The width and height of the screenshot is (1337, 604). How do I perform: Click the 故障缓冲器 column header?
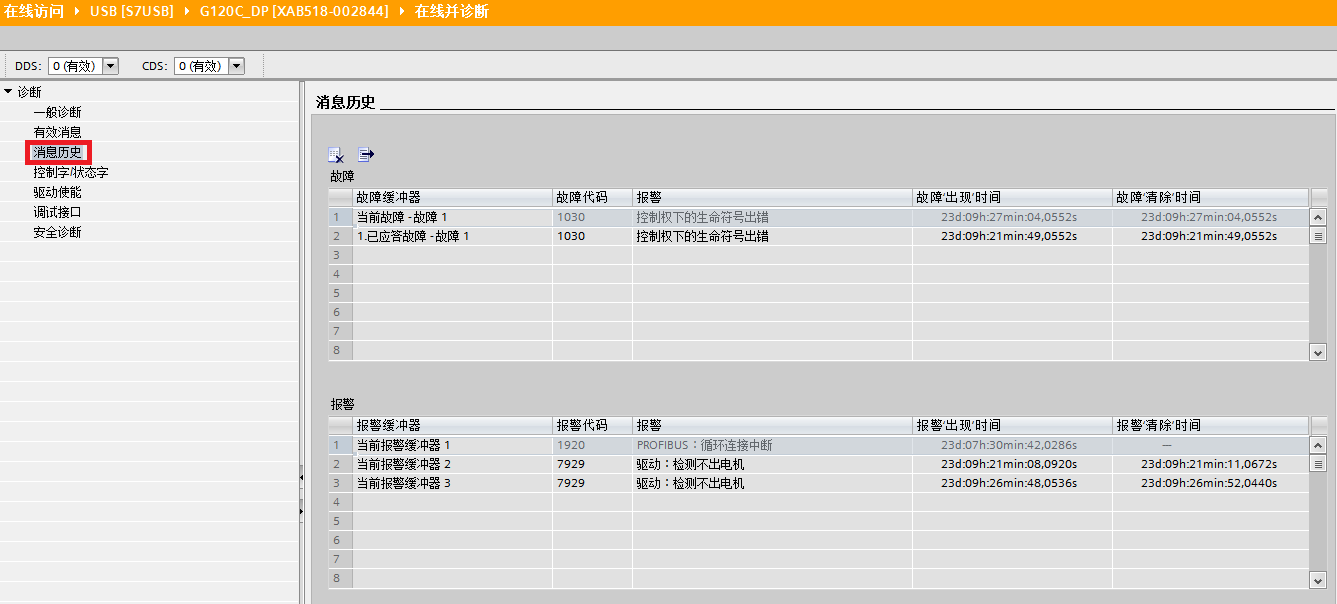pyautogui.click(x=452, y=197)
